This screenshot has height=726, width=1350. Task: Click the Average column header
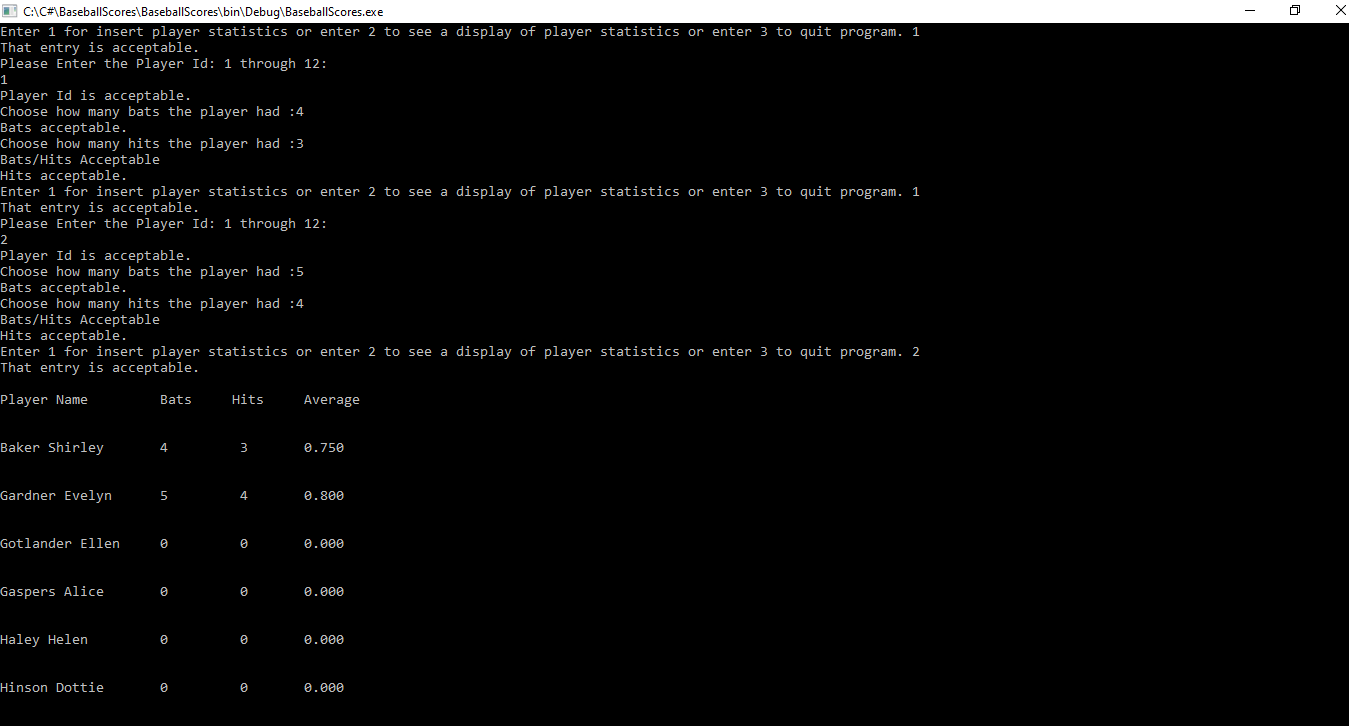coord(332,400)
